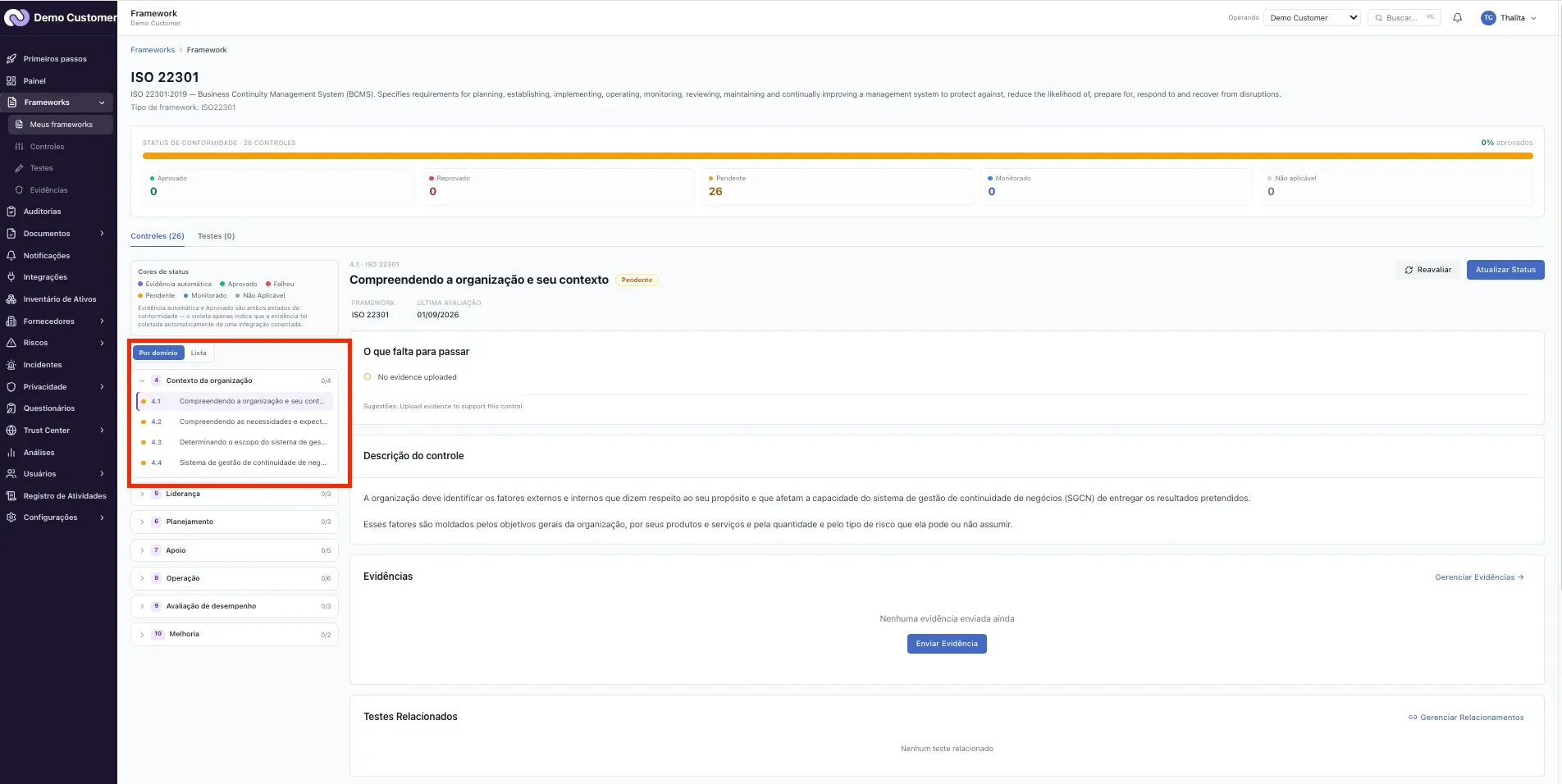Click the Questionários icon

click(11, 408)
